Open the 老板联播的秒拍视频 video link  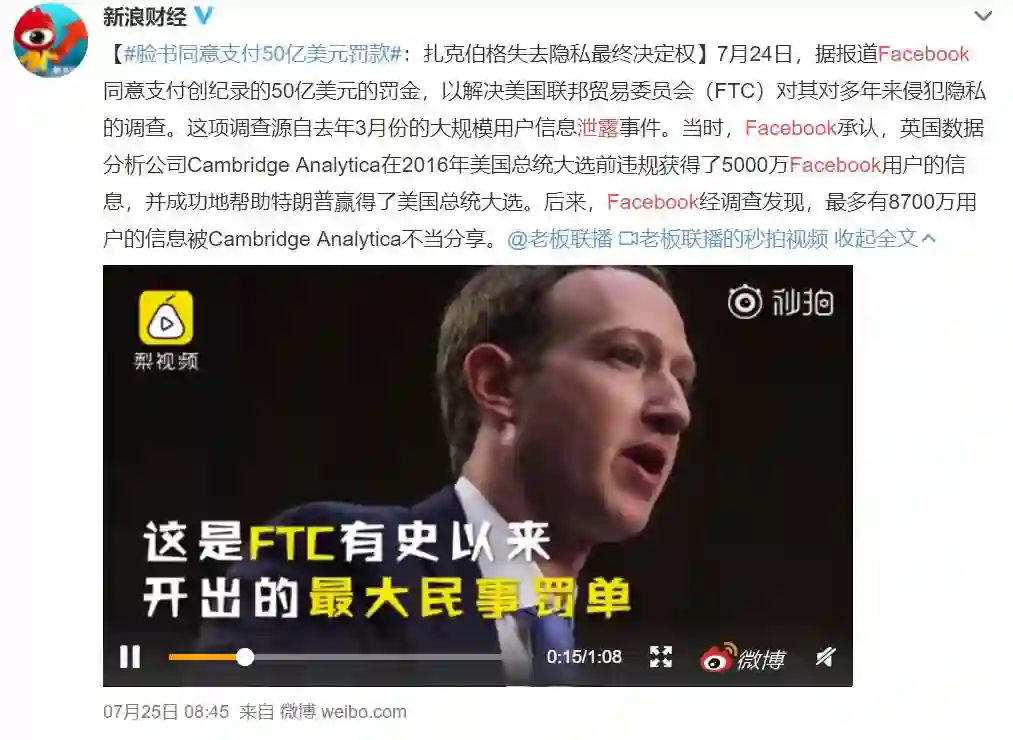tap(724, 238)
